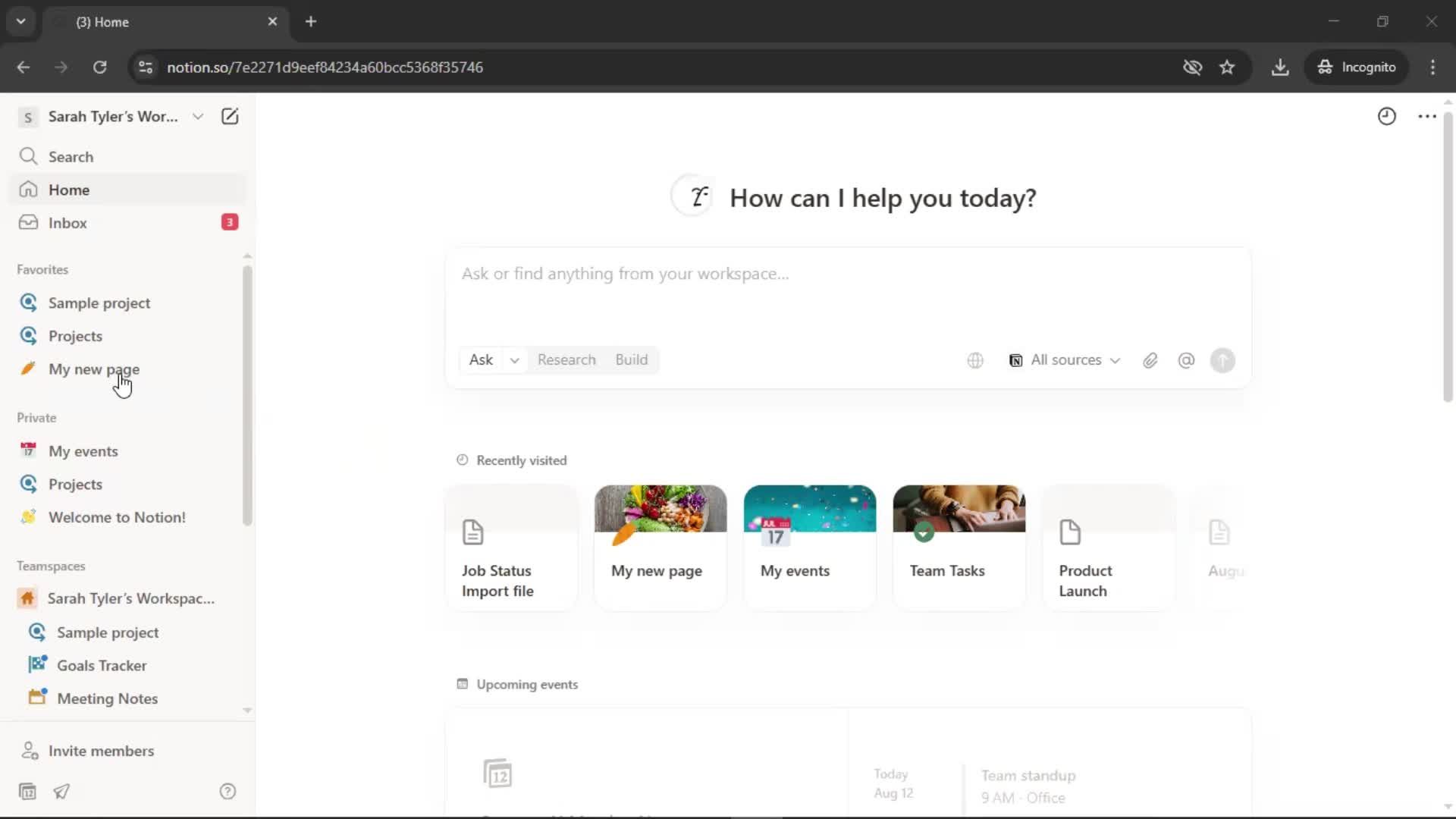Image resolution: width=1456 pixels, height=819 pixels.
Task: Toggle web search globe icon
Action: (x=975, y=361)
